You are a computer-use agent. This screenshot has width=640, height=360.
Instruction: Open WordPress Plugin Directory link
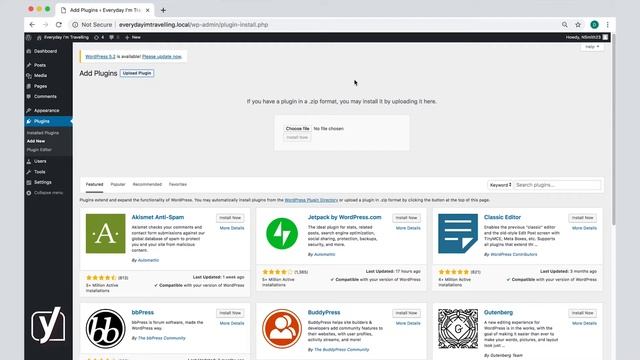[311, 200]
